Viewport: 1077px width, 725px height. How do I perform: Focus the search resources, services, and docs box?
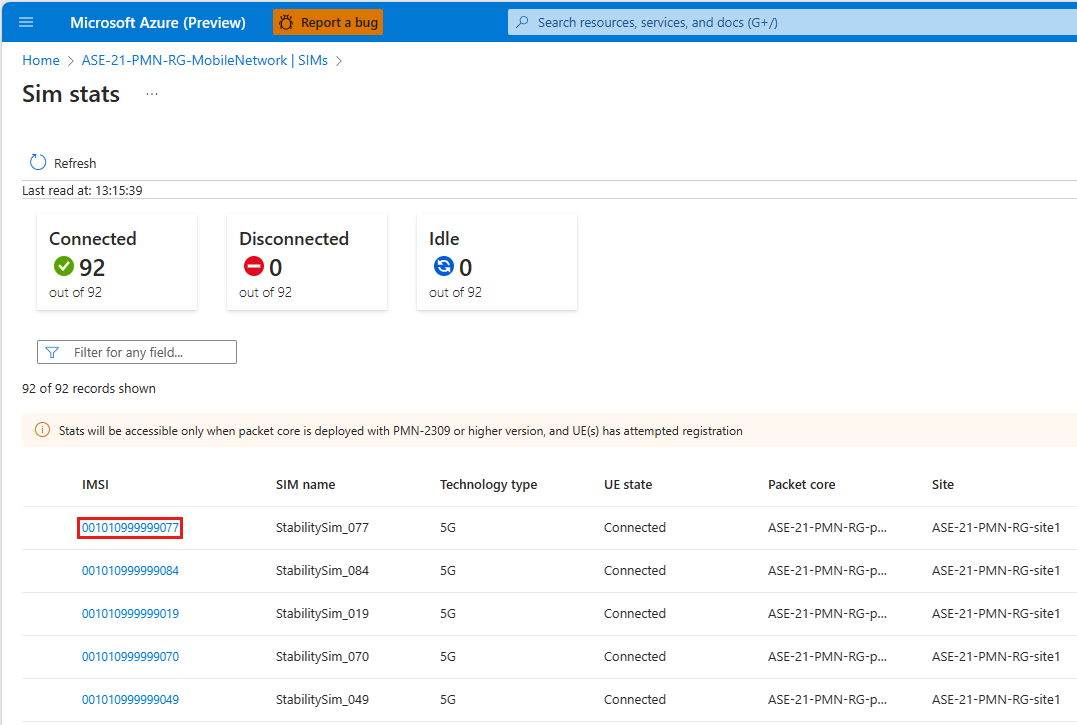click(x=790, y=22)
